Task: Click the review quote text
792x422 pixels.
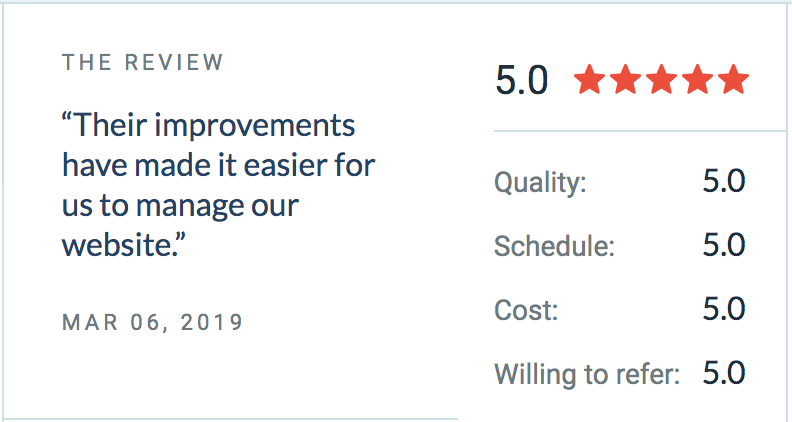Action: click(x=218, y=184)
